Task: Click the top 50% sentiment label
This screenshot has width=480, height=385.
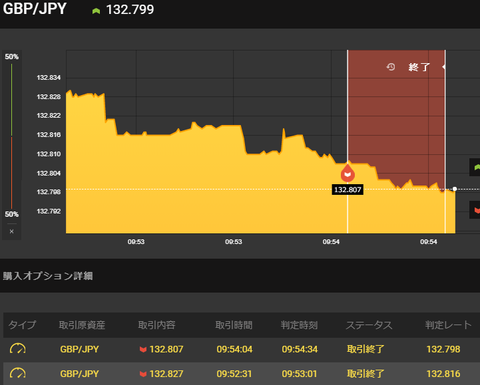Action: [12, 57]
